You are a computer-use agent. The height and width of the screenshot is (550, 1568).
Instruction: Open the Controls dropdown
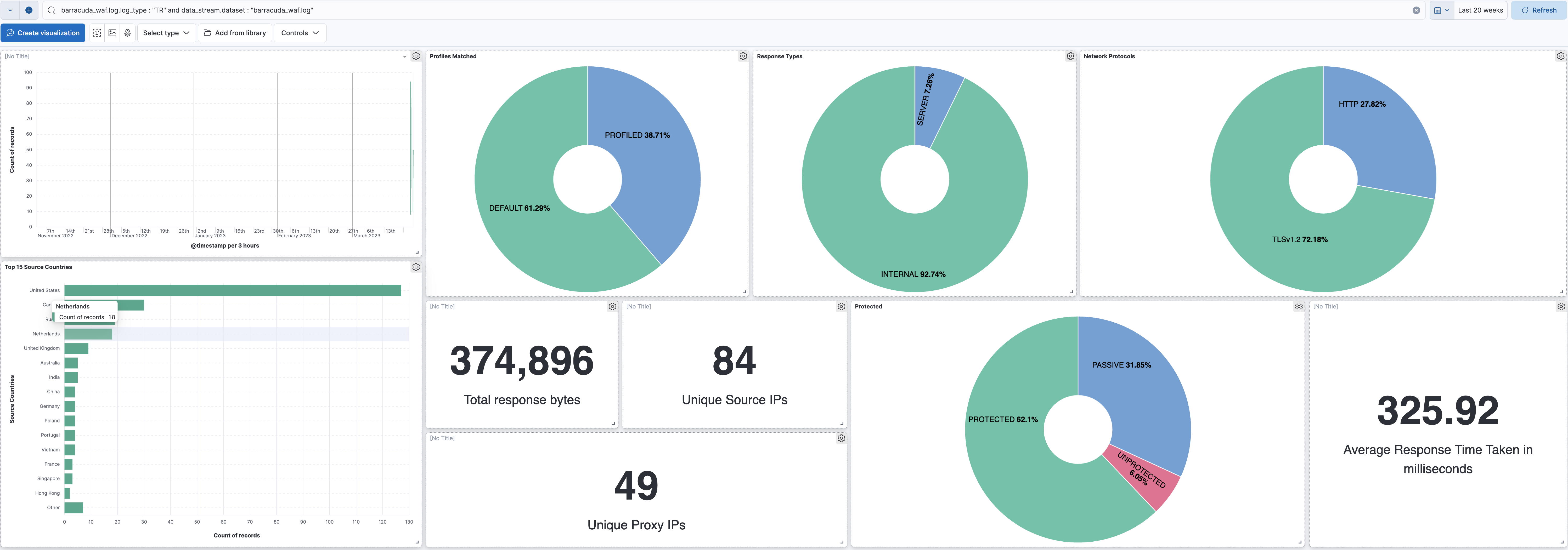(x=300, y=33)
